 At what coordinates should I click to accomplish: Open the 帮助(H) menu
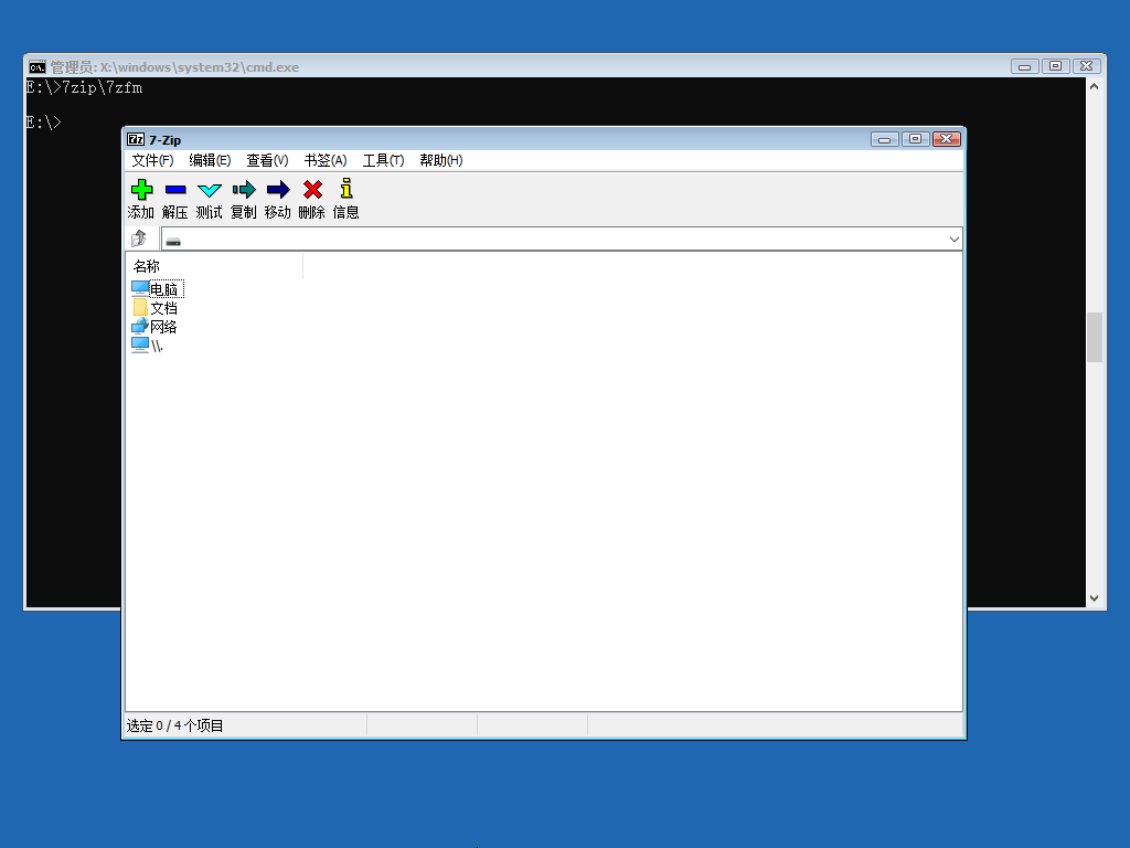pyautogui.click(x=441, y=161)
